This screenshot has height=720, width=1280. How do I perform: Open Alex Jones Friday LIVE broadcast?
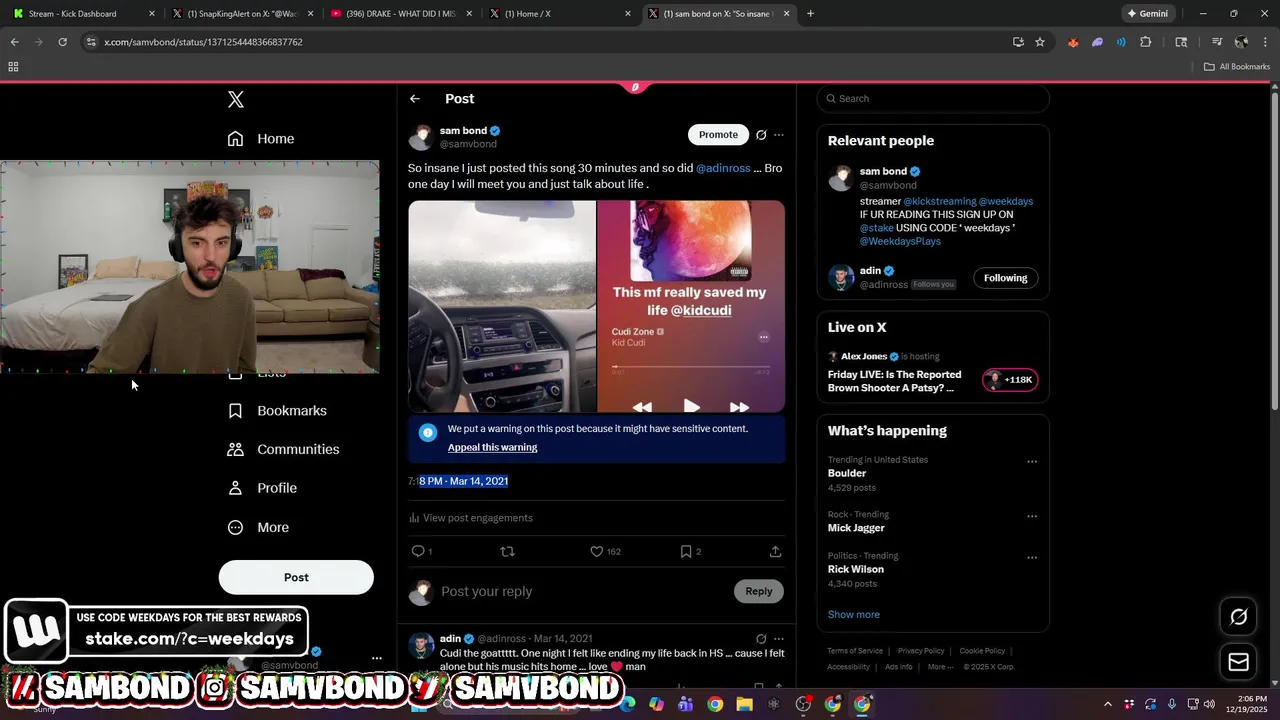[x=894, y=381]
